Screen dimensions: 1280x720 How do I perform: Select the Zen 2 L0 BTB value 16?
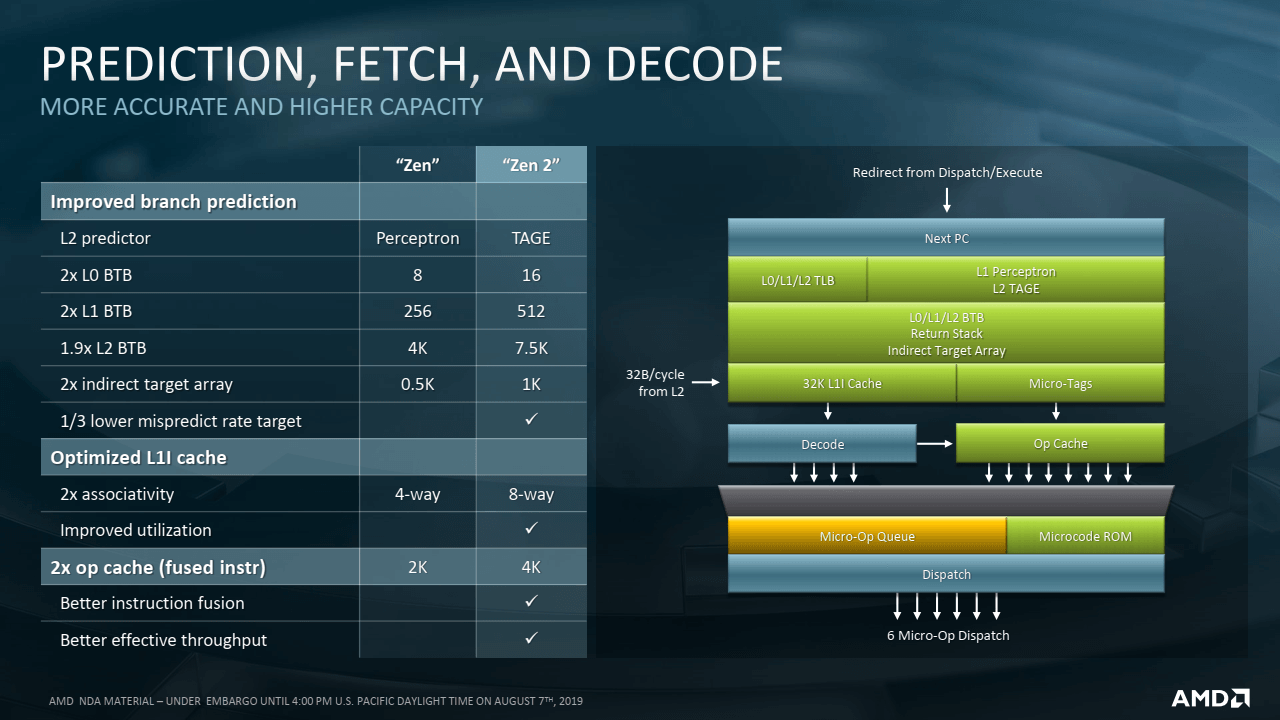pyautogui.click(x=531, y=275)
